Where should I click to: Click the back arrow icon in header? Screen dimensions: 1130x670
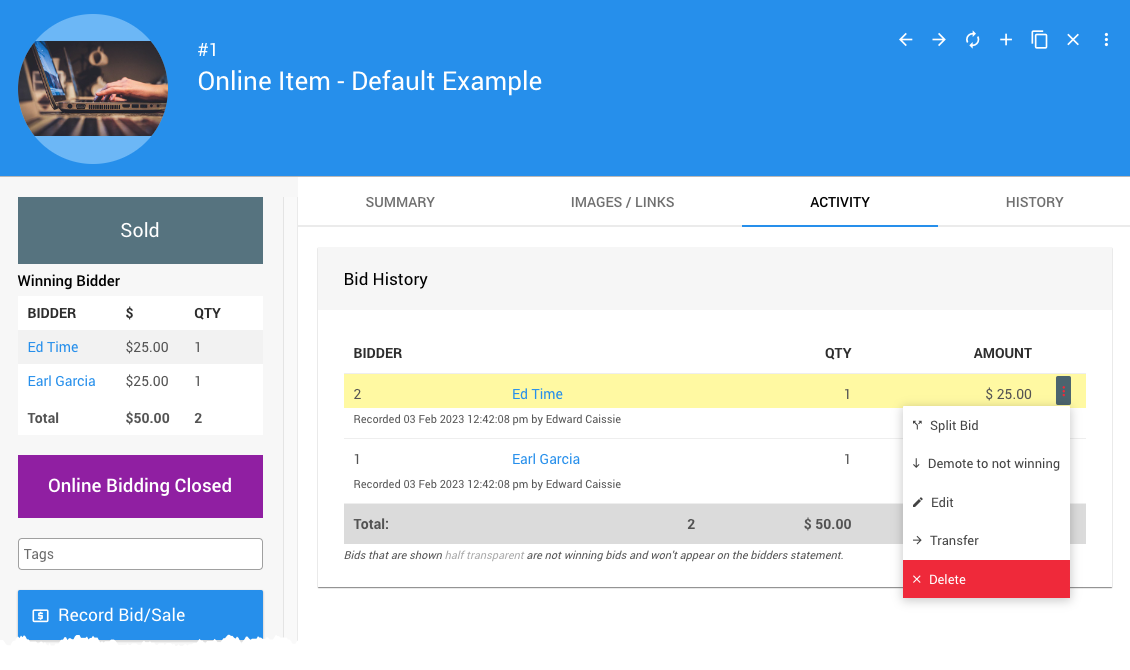[906, 40]
